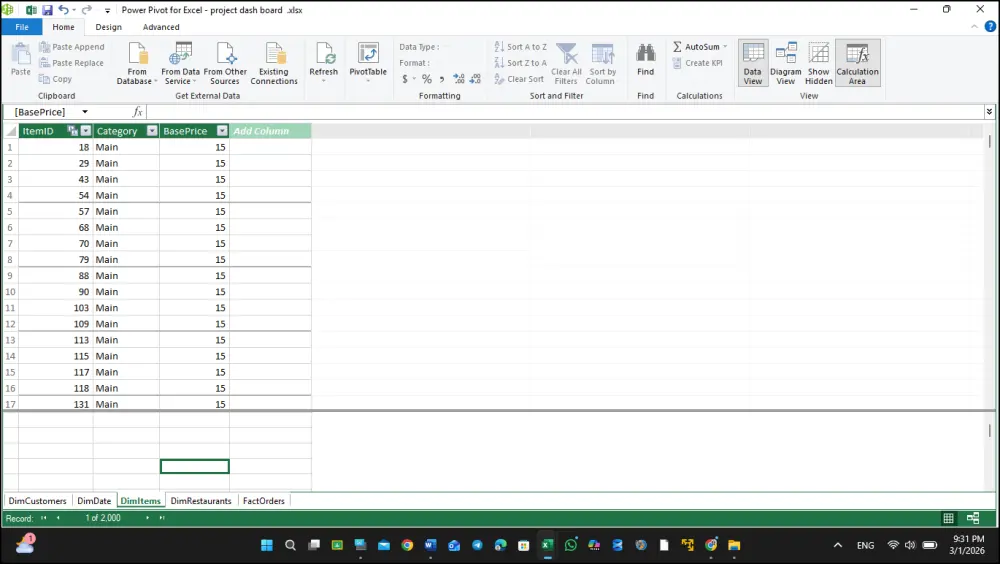The image size is (1000, 564).
Task: Open the DimDate table tab
Action: coord(94,501)
